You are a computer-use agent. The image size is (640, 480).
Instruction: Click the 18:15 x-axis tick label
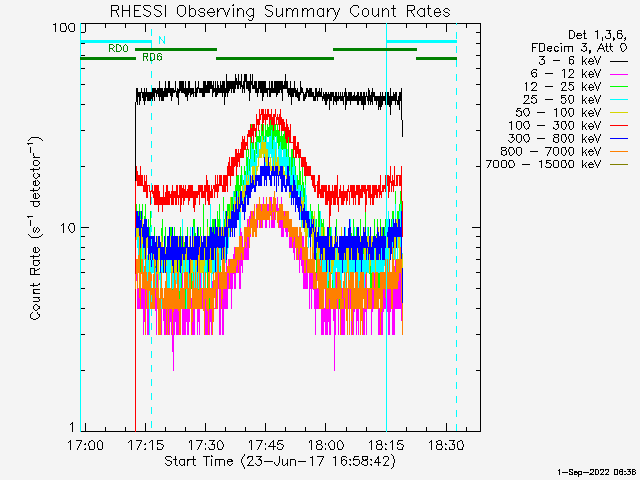(x=386, y=444)
